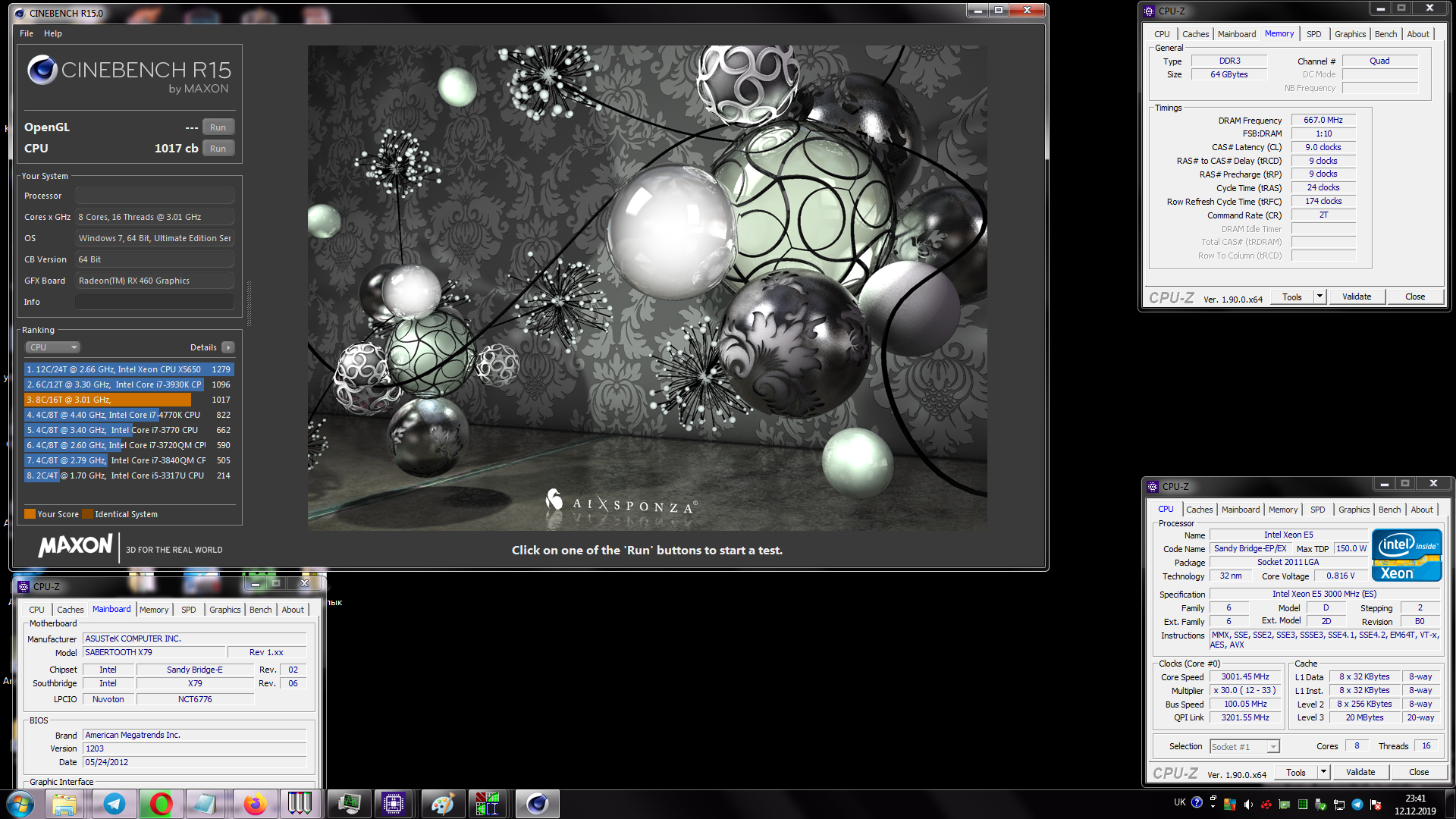This screenshot has width=1456, height=819.
Task: Open Memory tab in bottom-right CPU-Z
Action: (x=1283, y=510)
